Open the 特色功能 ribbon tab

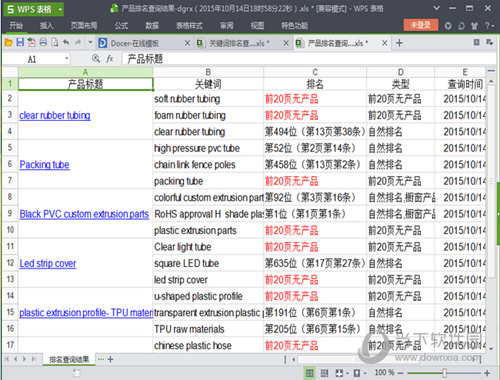tap(294, 25)
